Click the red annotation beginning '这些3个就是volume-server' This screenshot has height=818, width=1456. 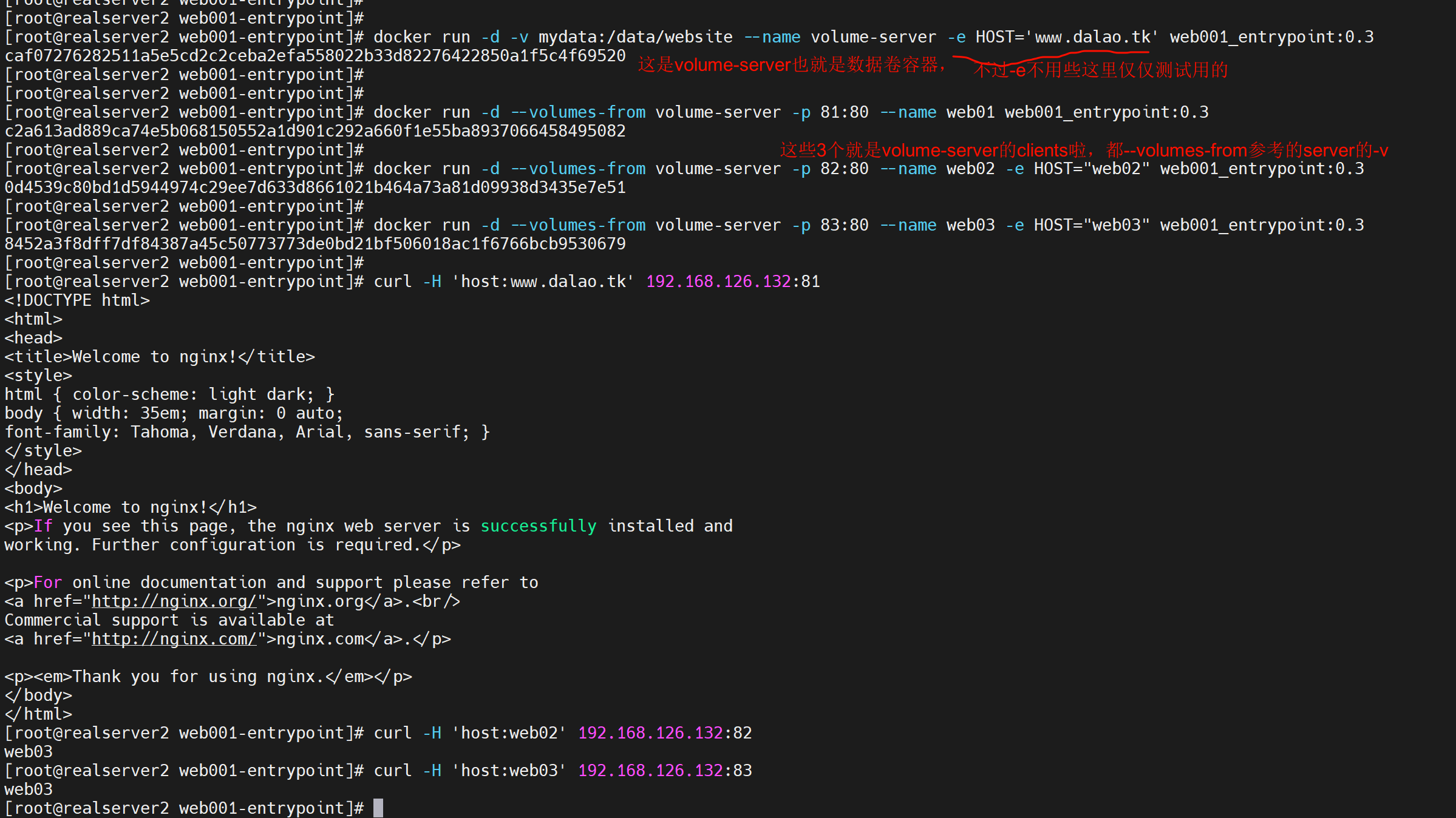click(x=1083, y=150)
